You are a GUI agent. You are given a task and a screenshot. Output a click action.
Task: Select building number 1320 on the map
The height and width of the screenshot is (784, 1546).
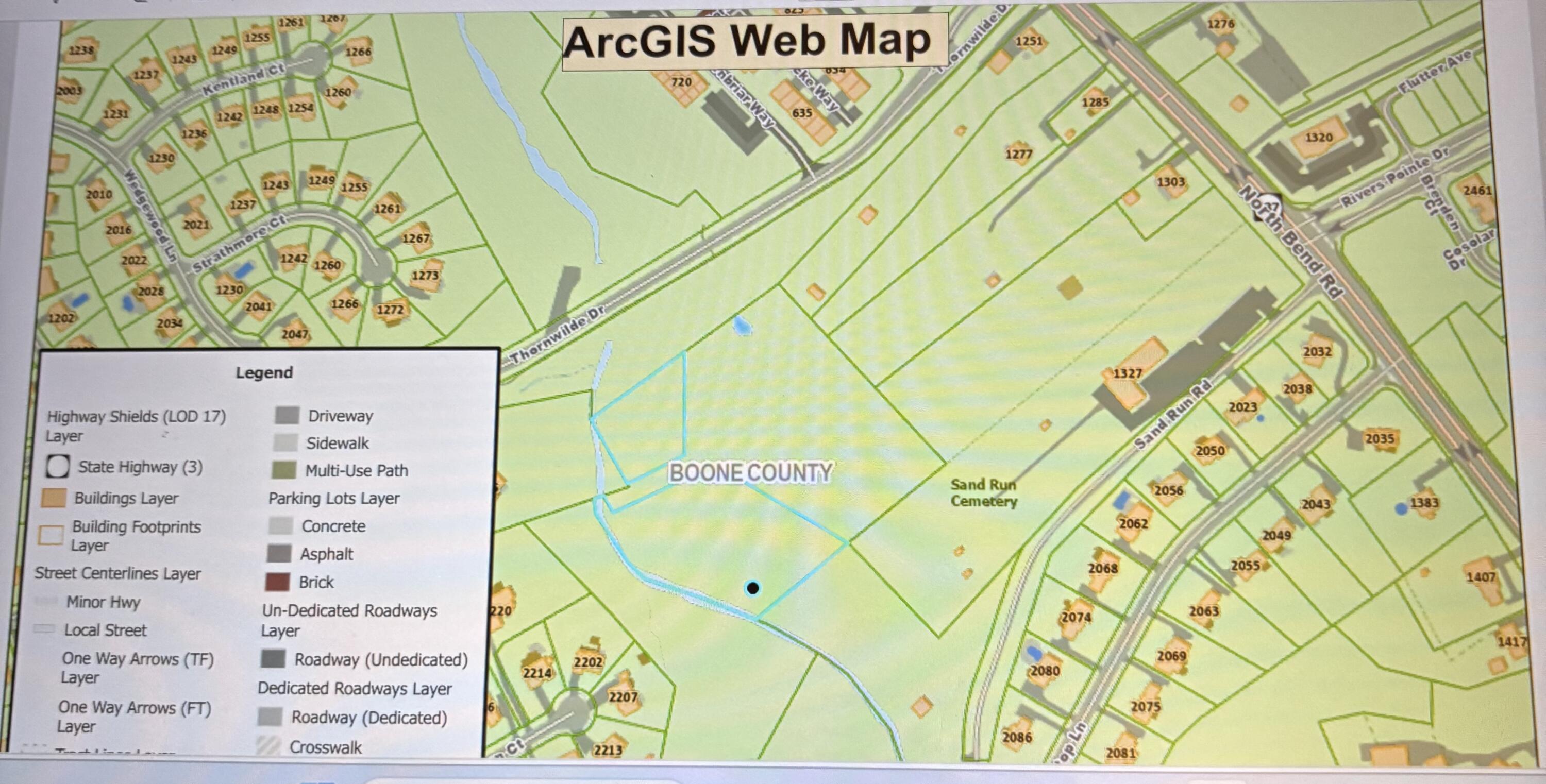(1319, 138)
